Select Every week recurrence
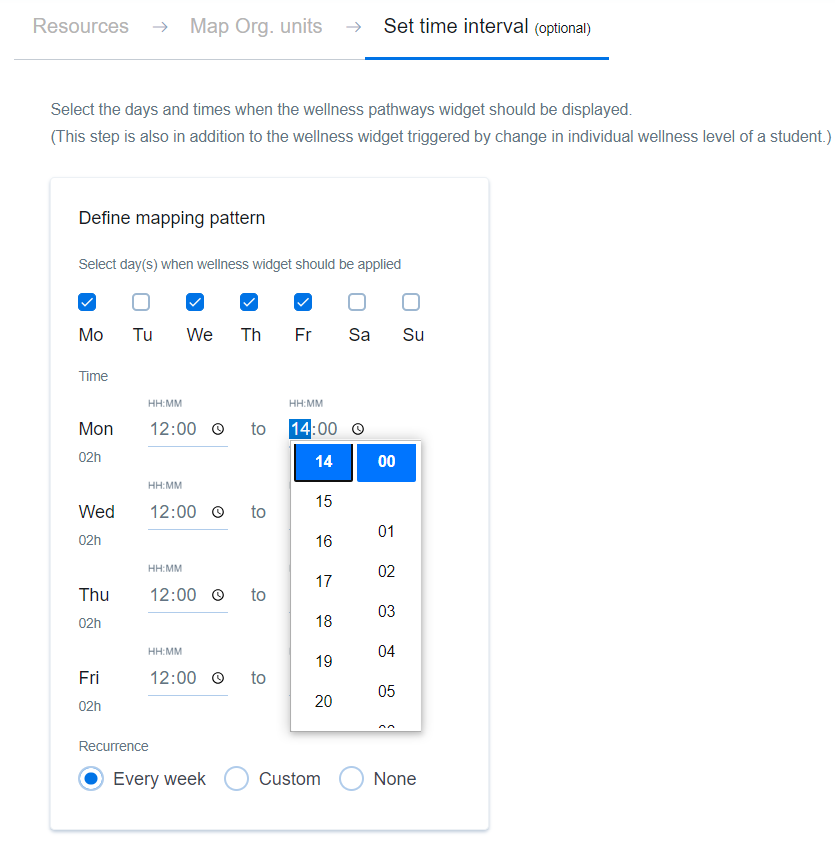Image resolution: width=835 pixels, height=844 pixels. pos(91,778)
